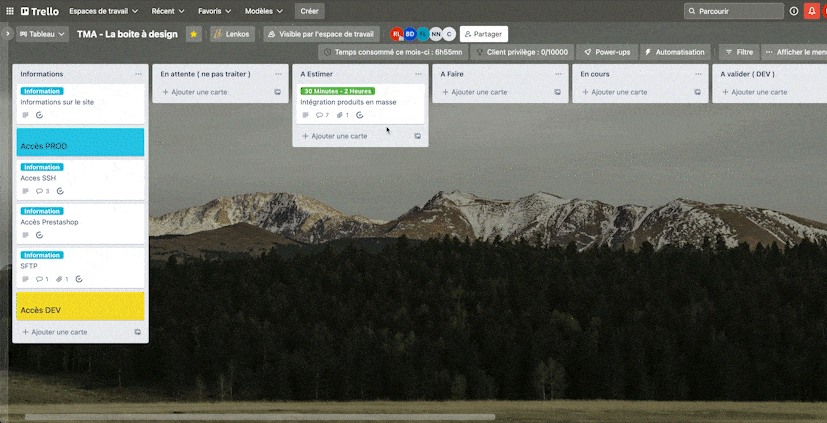Open the Récent dropdown menu

[168, 11]
